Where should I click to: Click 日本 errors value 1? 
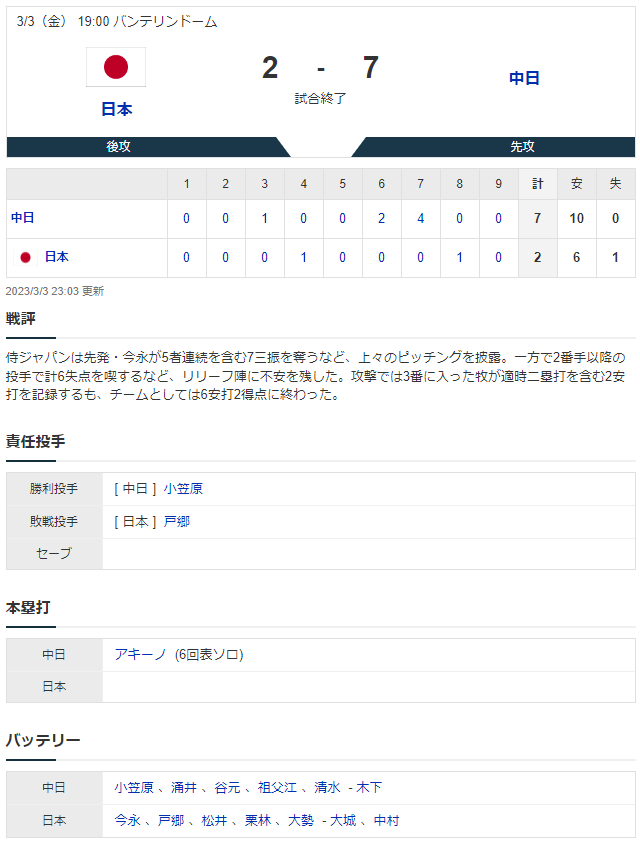click(615, 258)
